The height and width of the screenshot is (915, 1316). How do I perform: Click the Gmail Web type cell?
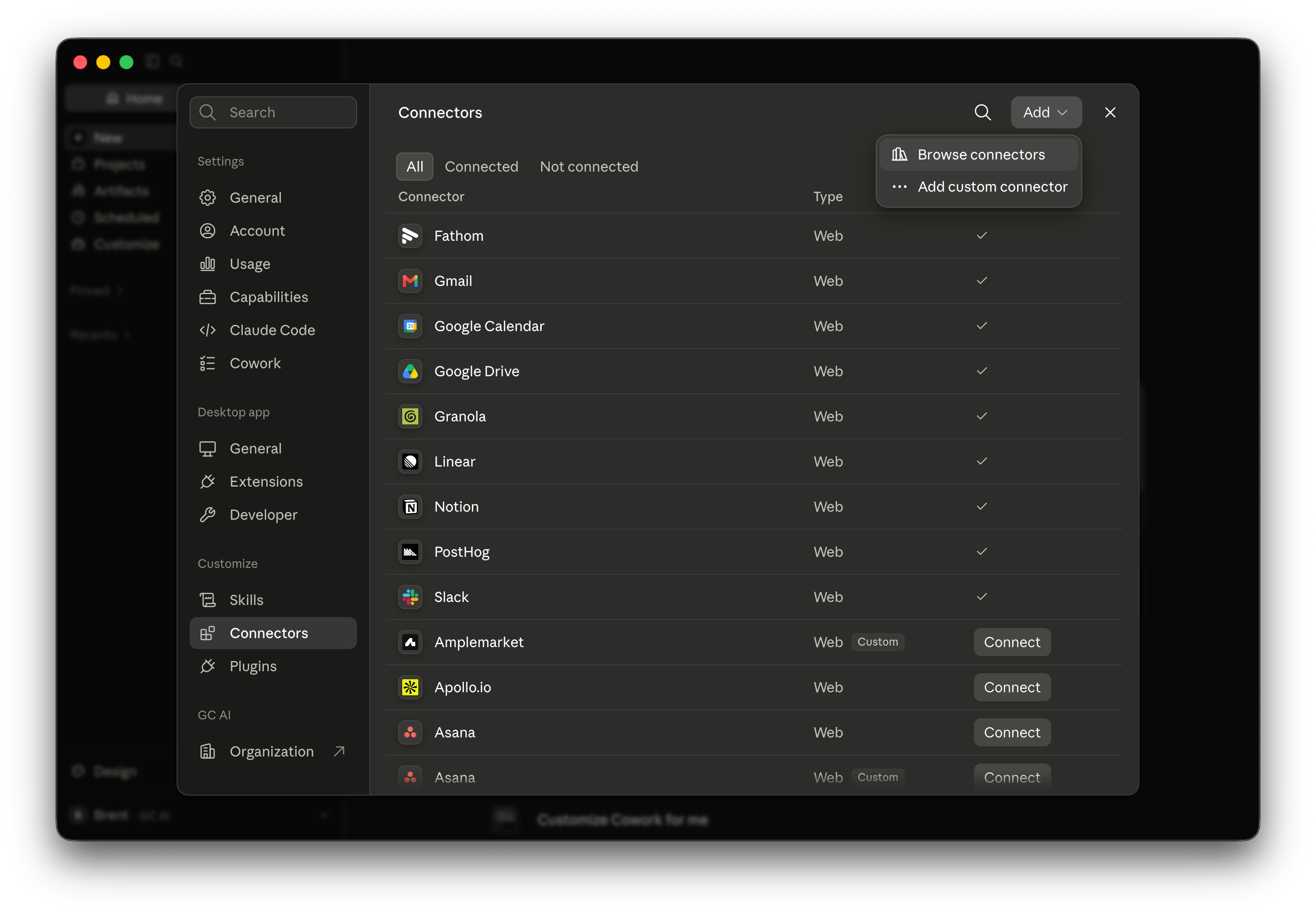click(x=828, y=281)
